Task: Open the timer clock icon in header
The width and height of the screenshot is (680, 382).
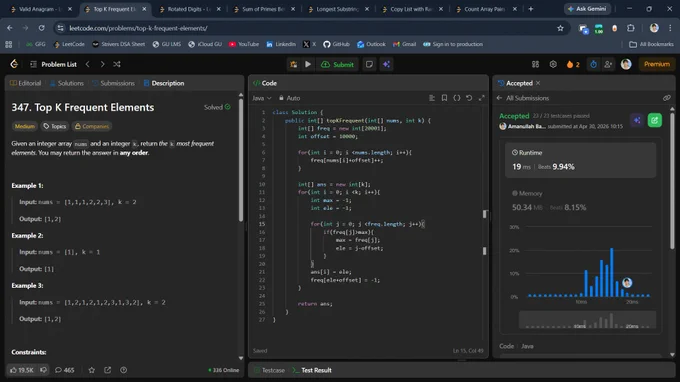Action: click(x=593, y=64)
